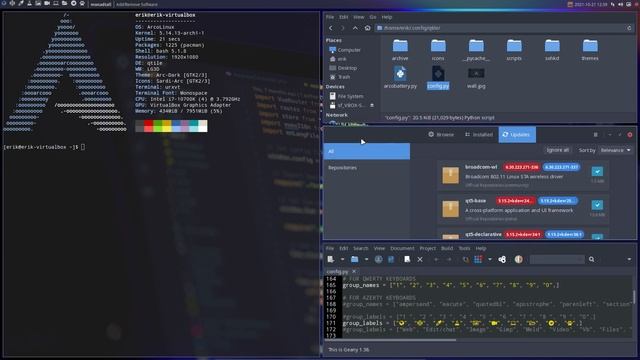Select File System under Devices
This screenshot has height=360, width=640.
click(347, 96)
